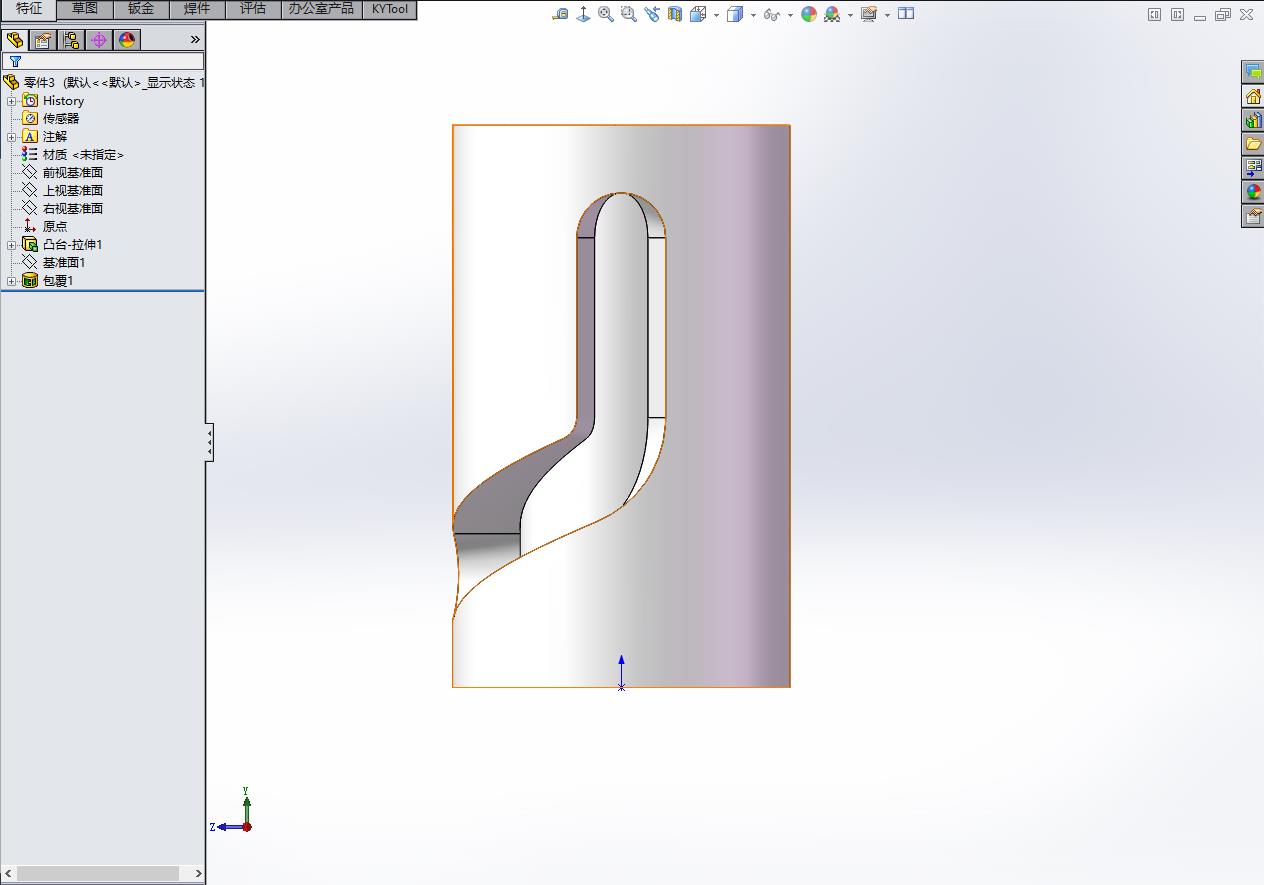This screenshot has width=1264, height=885.
Task: Open the View Palette task pane icon
Action: point(1253,168)
